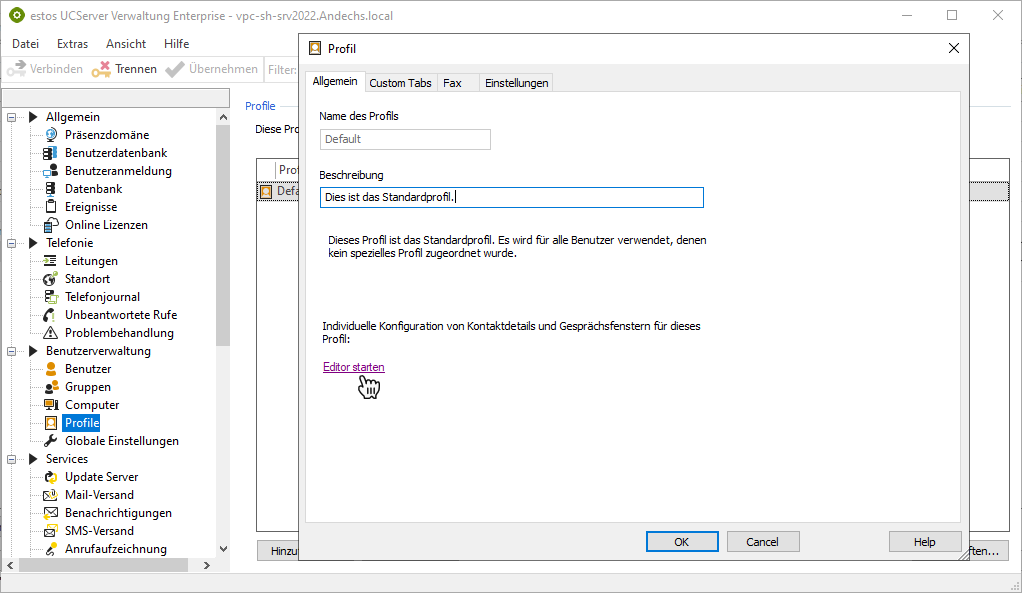Switch to the Custom Tabs tab
The width and height of the screenshot is (1022, 593).
tap(400, 83)
